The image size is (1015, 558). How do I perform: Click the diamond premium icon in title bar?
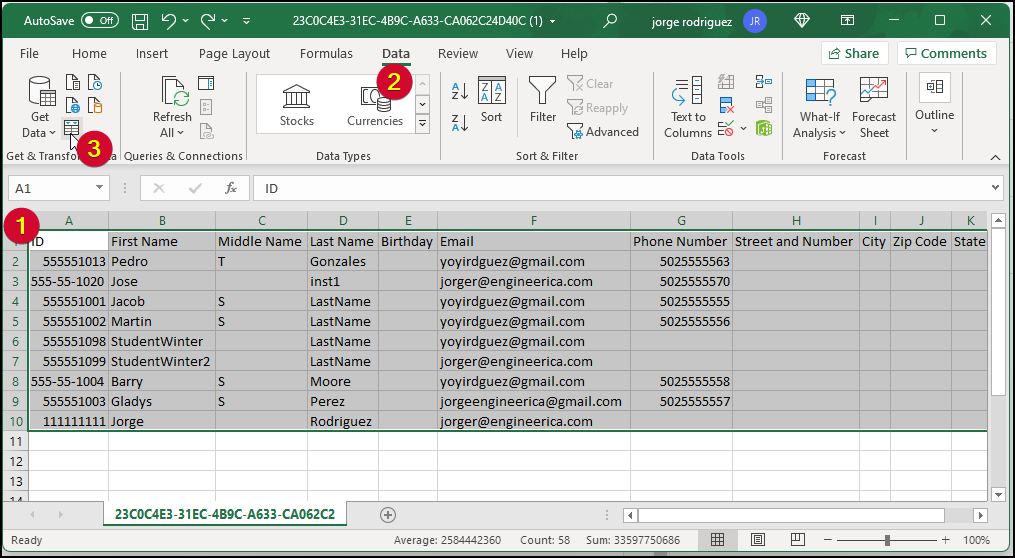pyautogui.click(x=802, y=21)
